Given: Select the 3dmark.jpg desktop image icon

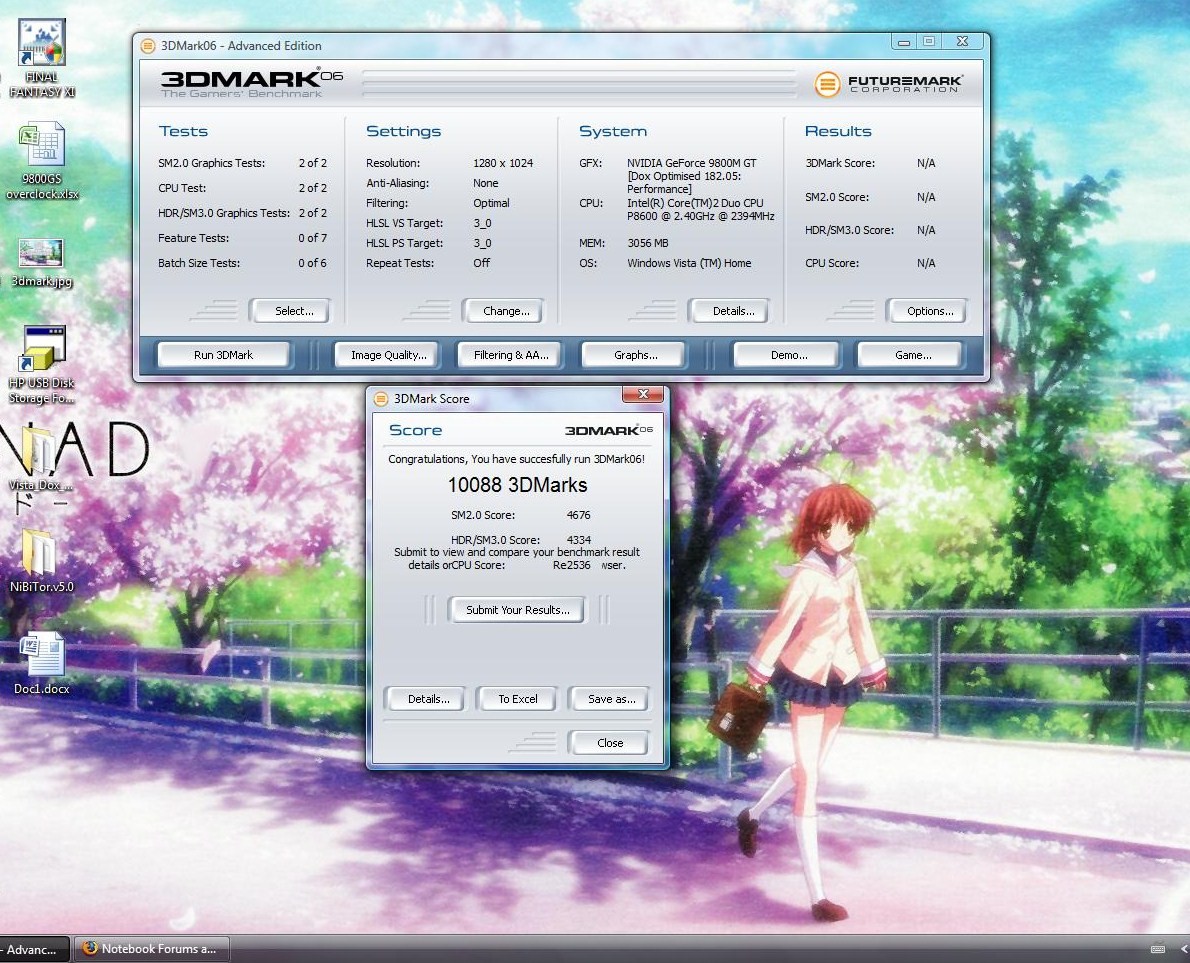Looking at the screenshot, I should [42, 263].
